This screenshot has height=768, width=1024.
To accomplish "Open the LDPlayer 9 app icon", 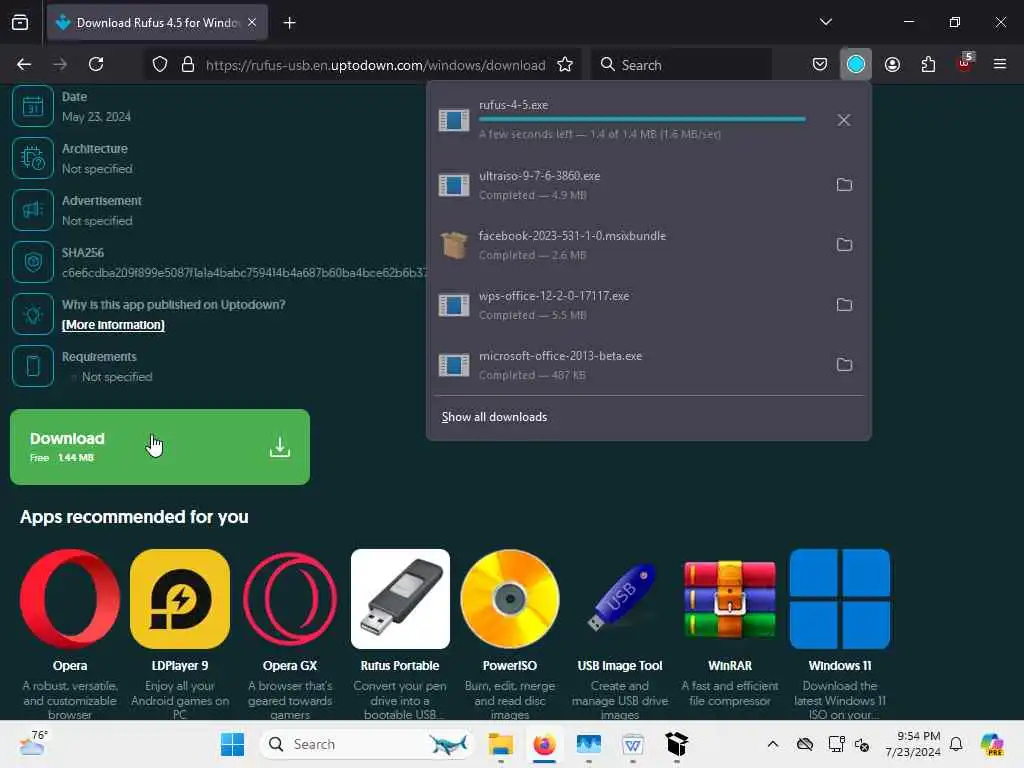I will click(180, 599).
